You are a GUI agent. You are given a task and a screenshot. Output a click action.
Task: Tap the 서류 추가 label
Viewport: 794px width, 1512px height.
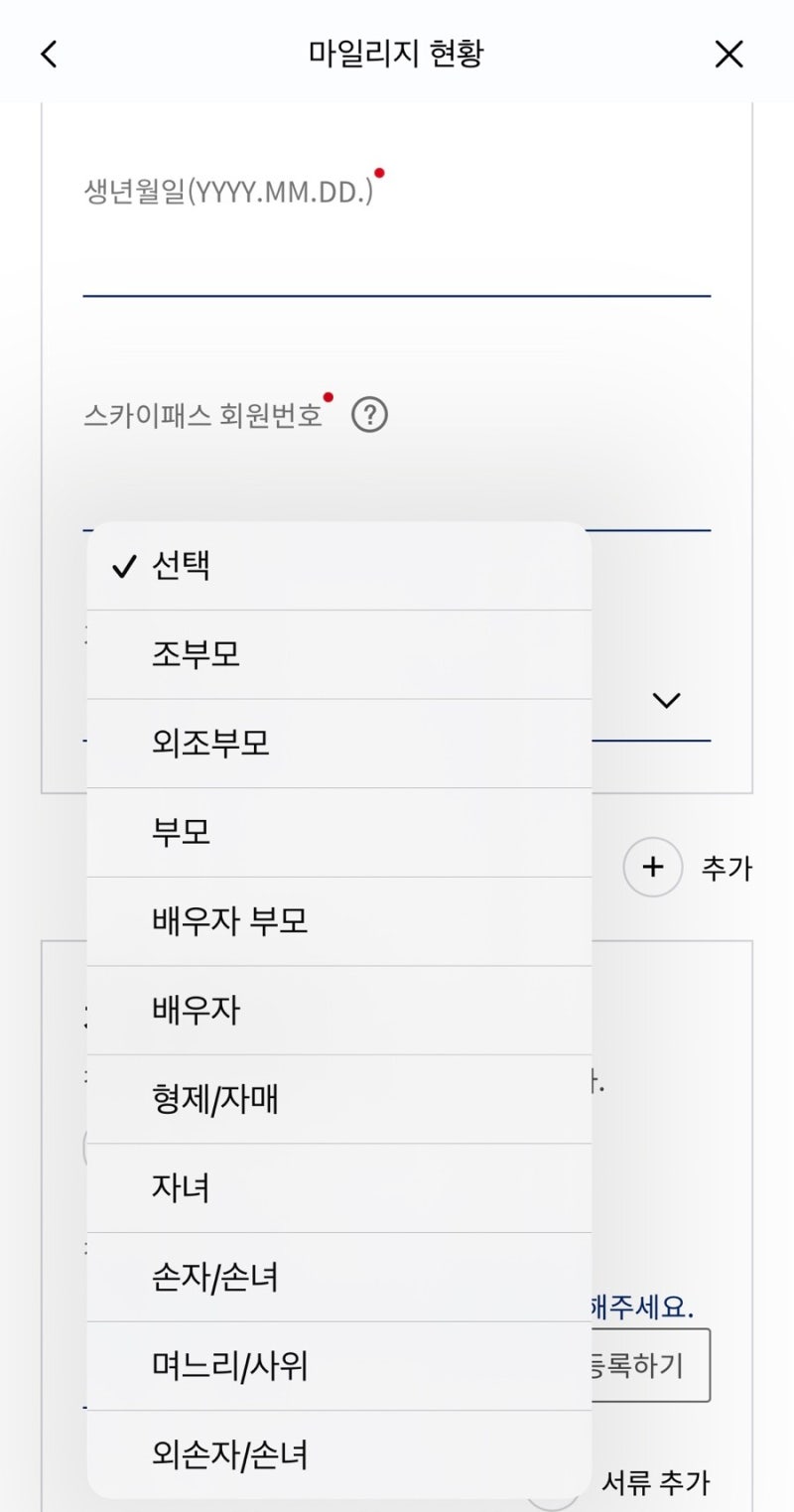pos(656,1483)
